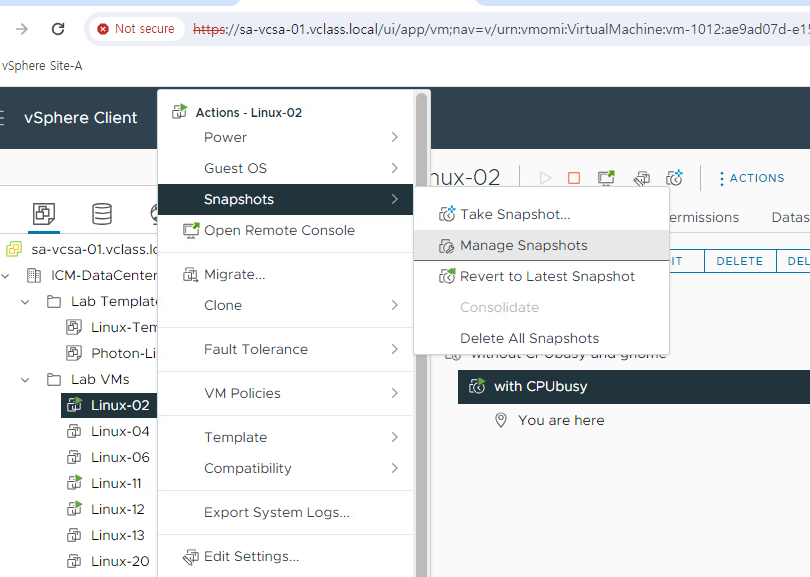The image size is (810, 577).
Task: Select the Lab VMs folder
Action: point(100,379)
